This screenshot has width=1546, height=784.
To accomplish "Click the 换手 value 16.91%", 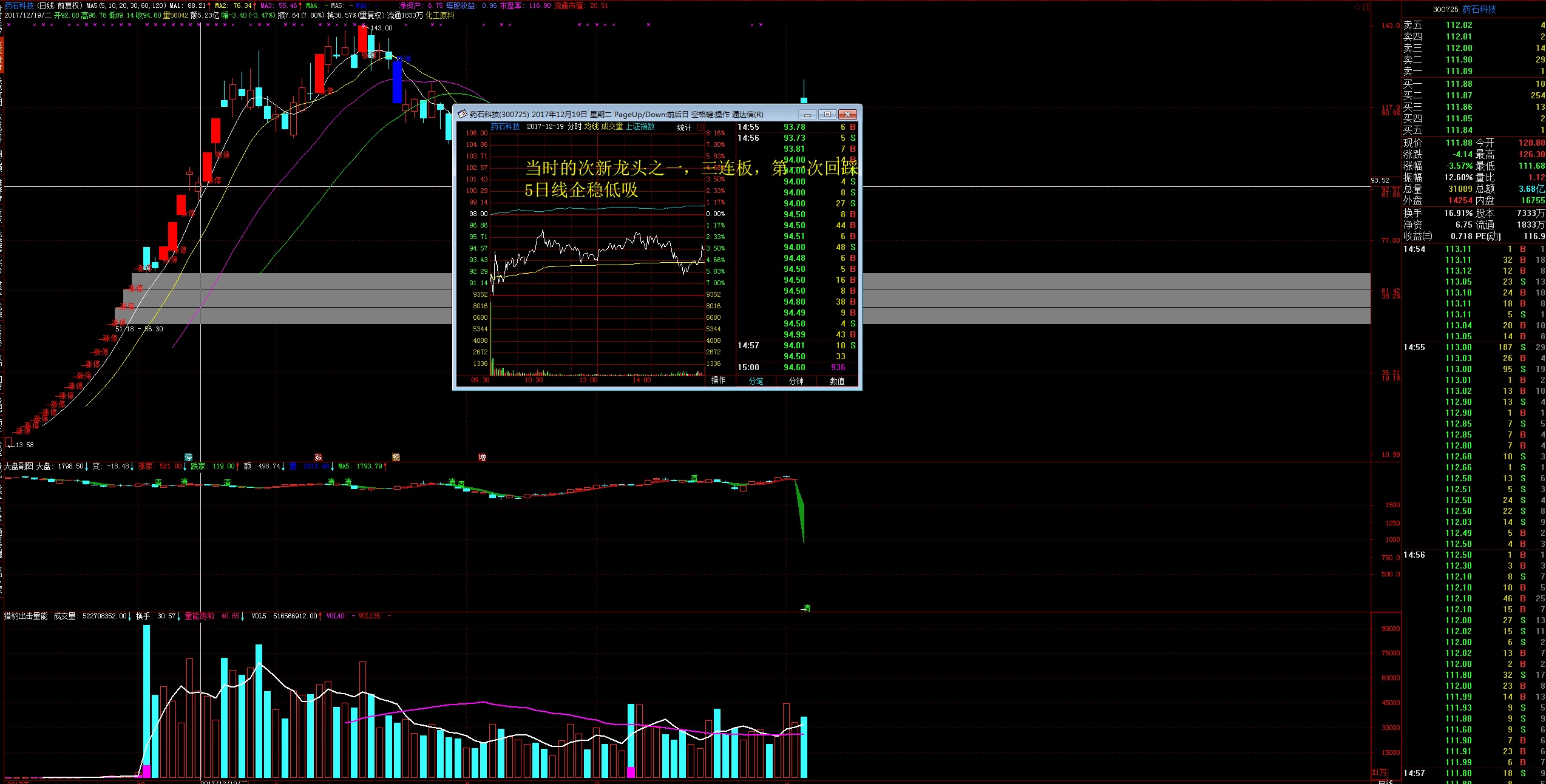I will [x=1458, y=213].
